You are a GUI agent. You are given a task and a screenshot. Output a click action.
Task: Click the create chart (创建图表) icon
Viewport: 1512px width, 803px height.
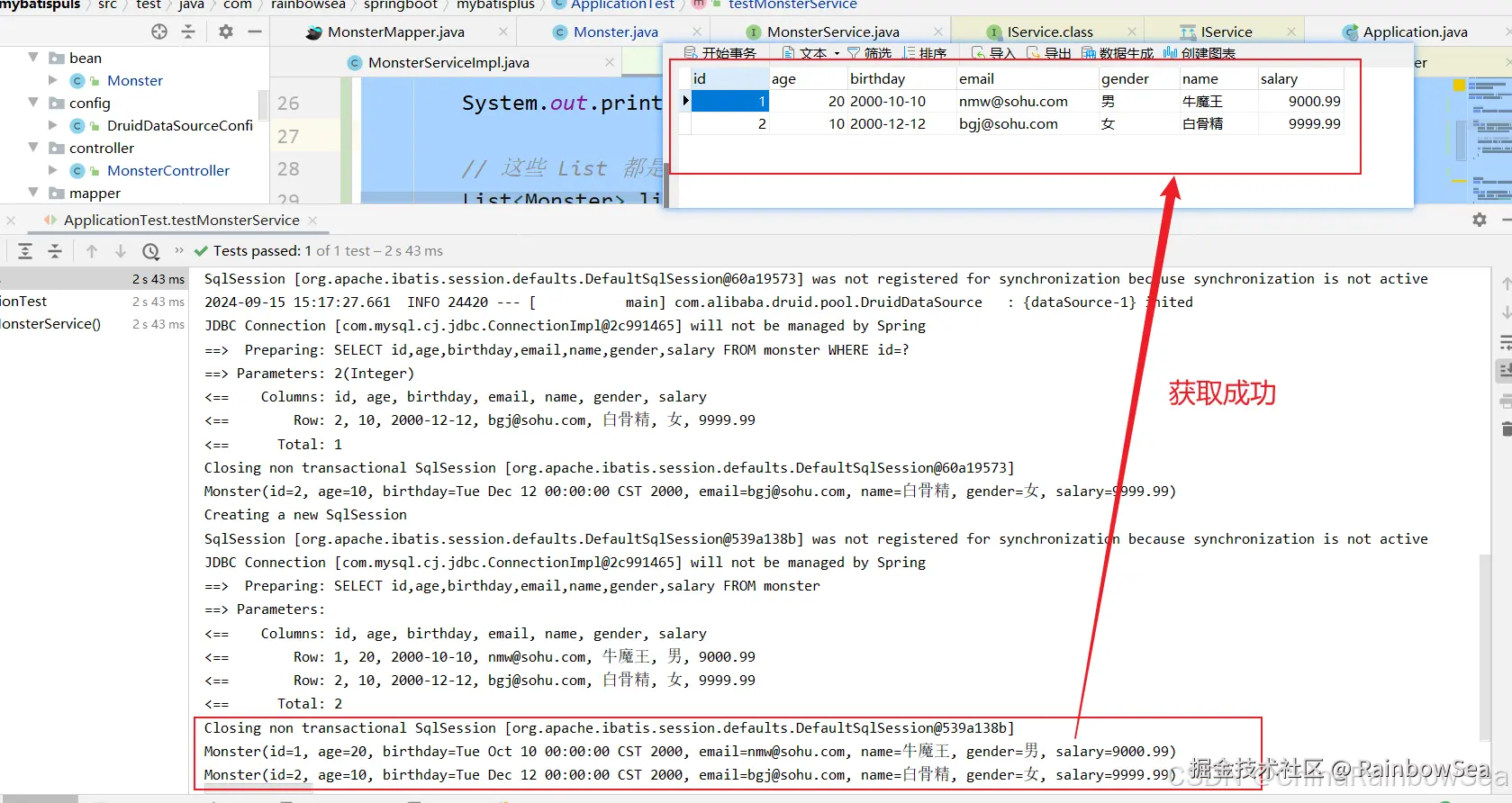pyautogui.click(x=1171, y=53)
